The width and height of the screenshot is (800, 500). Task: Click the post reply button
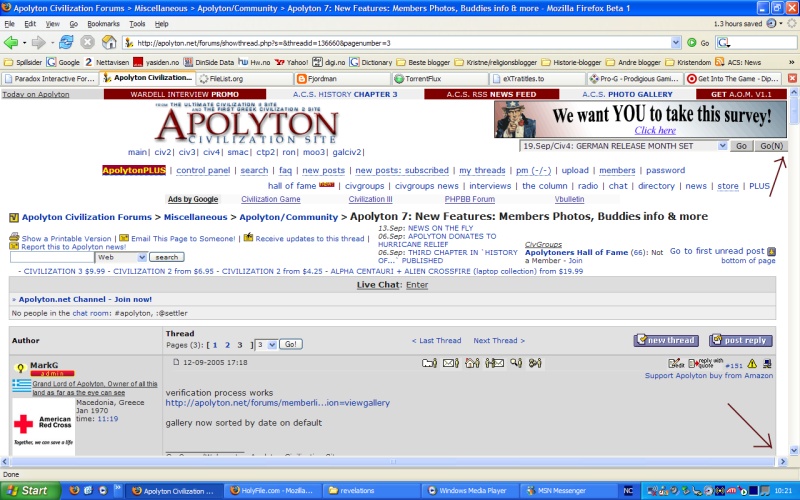741,340
